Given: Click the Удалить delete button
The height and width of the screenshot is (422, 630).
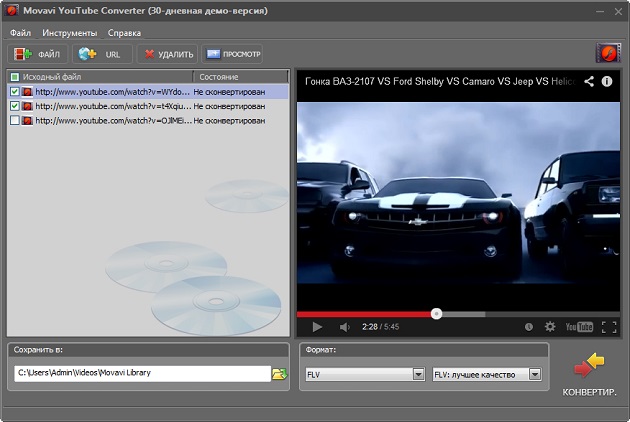Looking at the screenshot, I should coord(167,54).
